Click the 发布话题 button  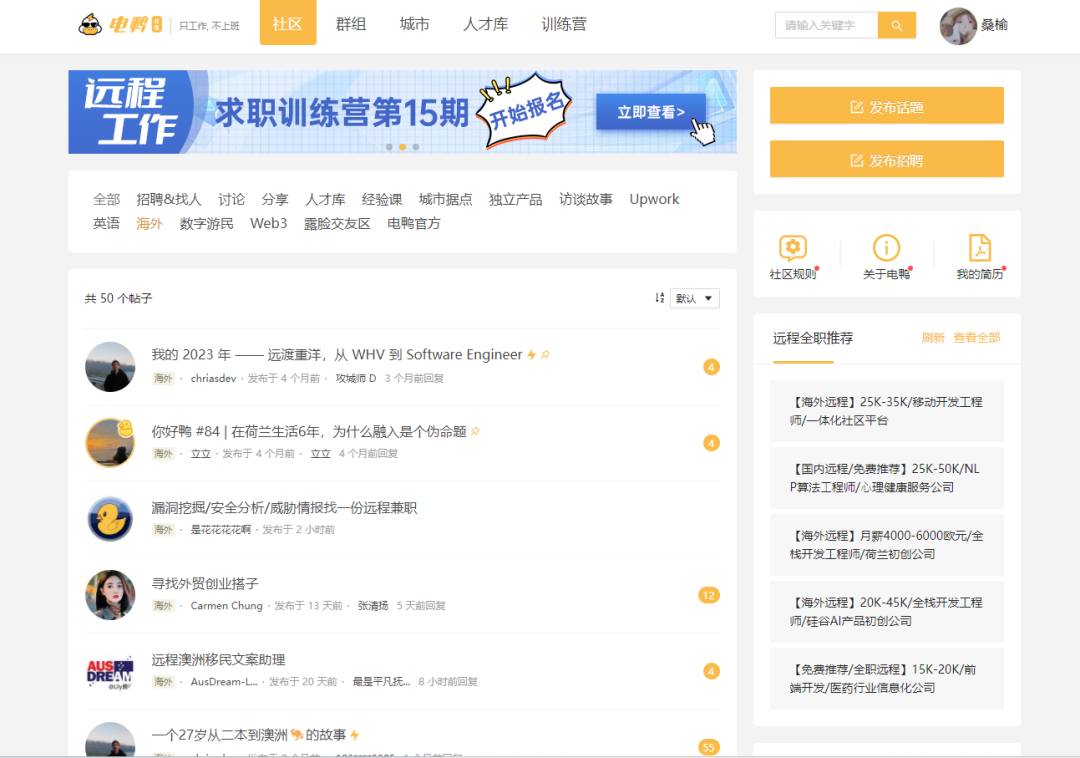886,106
